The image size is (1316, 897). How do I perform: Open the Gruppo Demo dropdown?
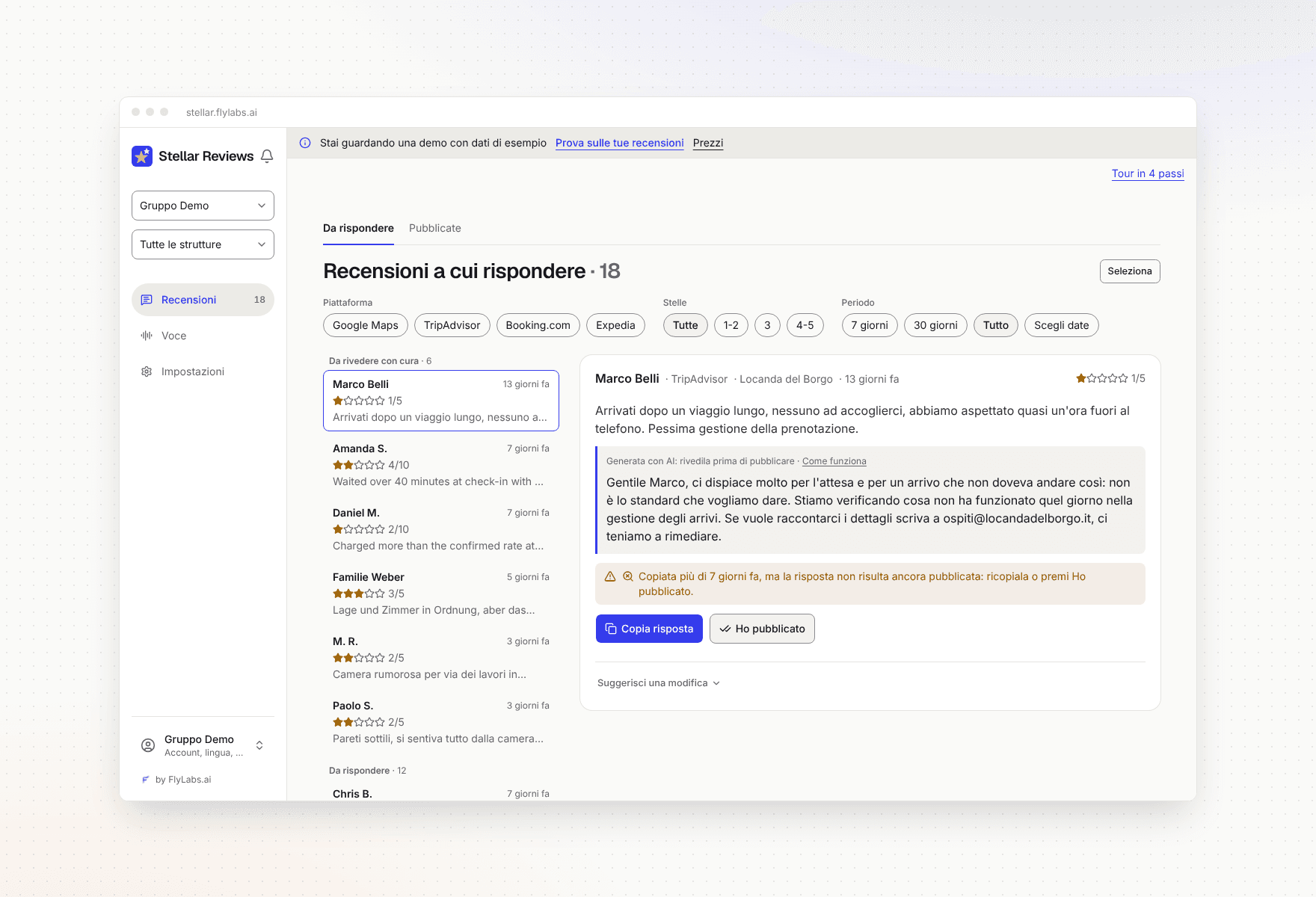point(203,206)
